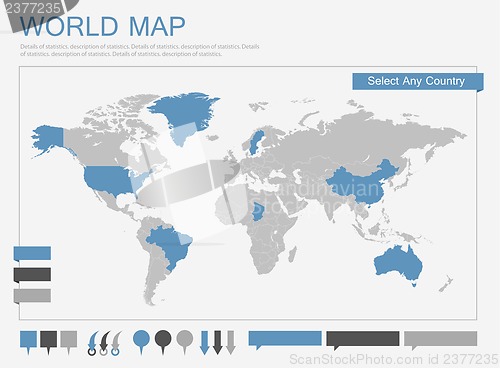This screenshot has width=500, height=368.
Task: Click the light gray ribbon label left of map
Action: point(32,296)
